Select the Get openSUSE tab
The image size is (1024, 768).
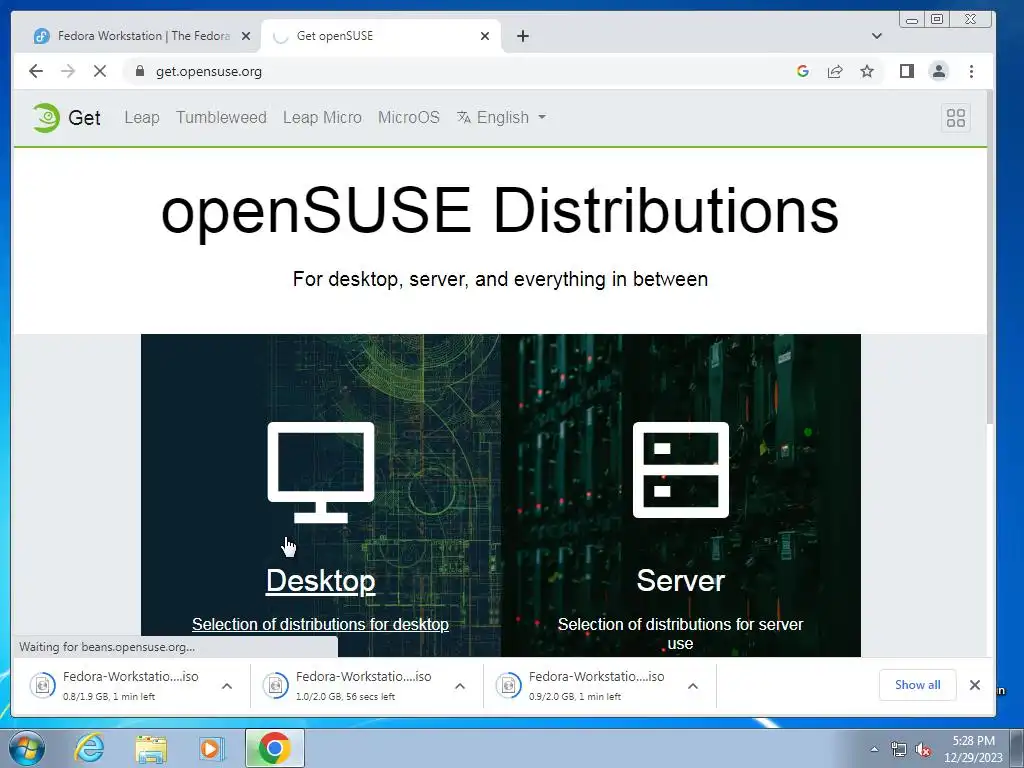(379, 36)
